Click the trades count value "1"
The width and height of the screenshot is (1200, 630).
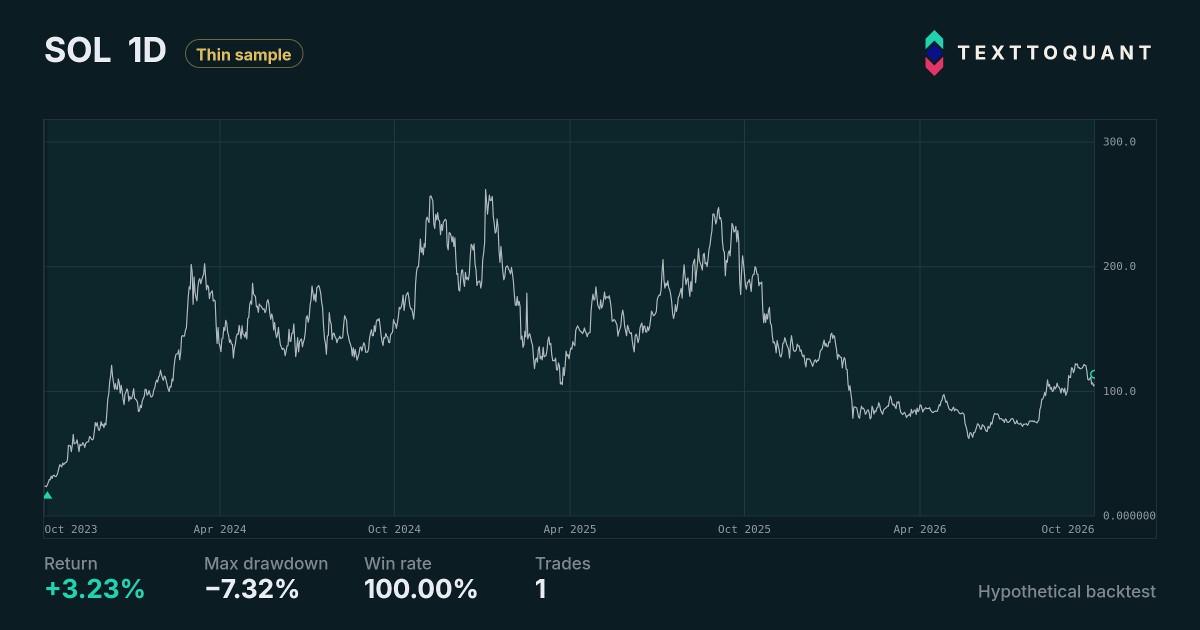click(541, 590)
